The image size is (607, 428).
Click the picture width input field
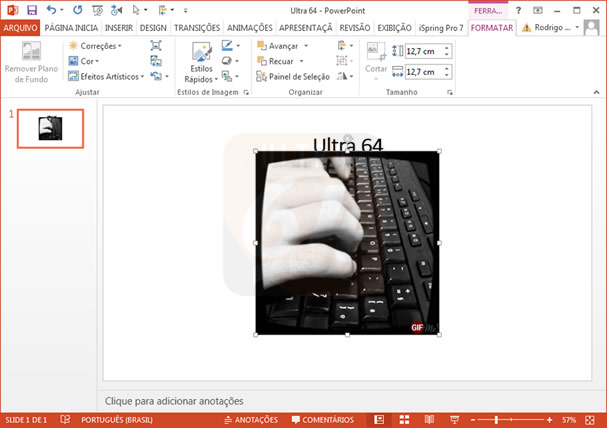(x=424, y=72)
